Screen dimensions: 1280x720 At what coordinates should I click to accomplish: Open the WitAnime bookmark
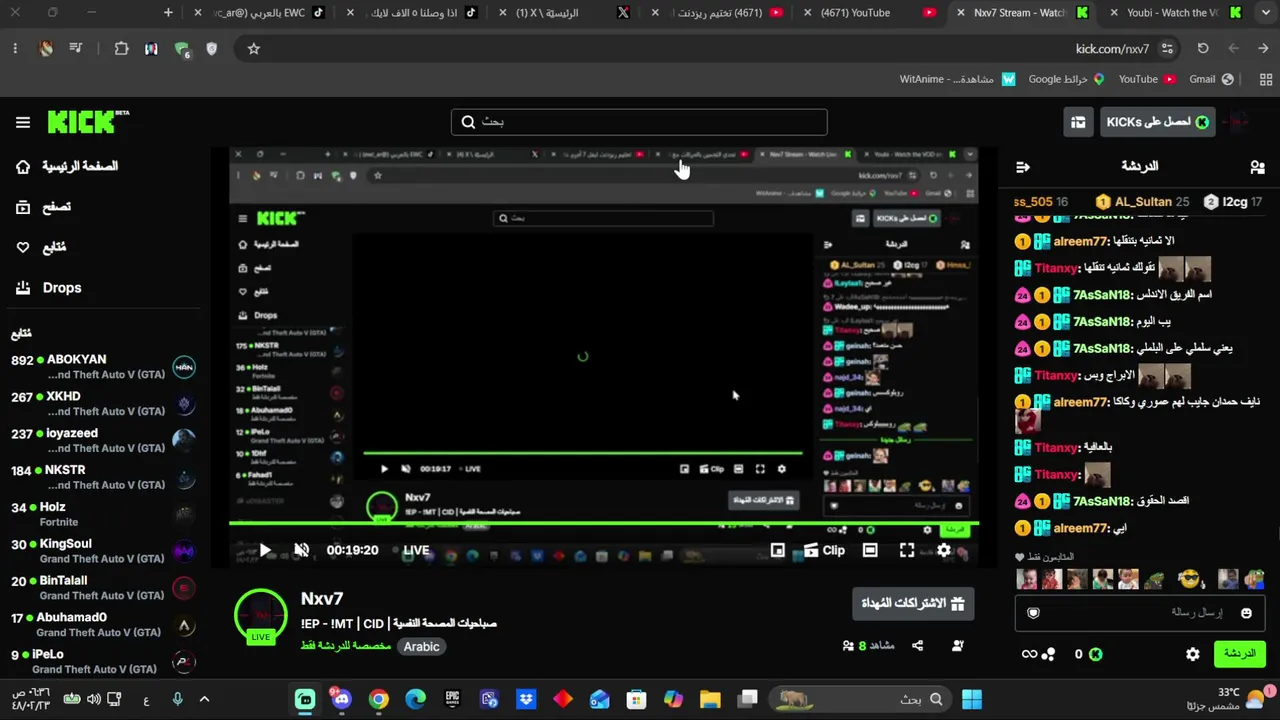tap(958, 79)
